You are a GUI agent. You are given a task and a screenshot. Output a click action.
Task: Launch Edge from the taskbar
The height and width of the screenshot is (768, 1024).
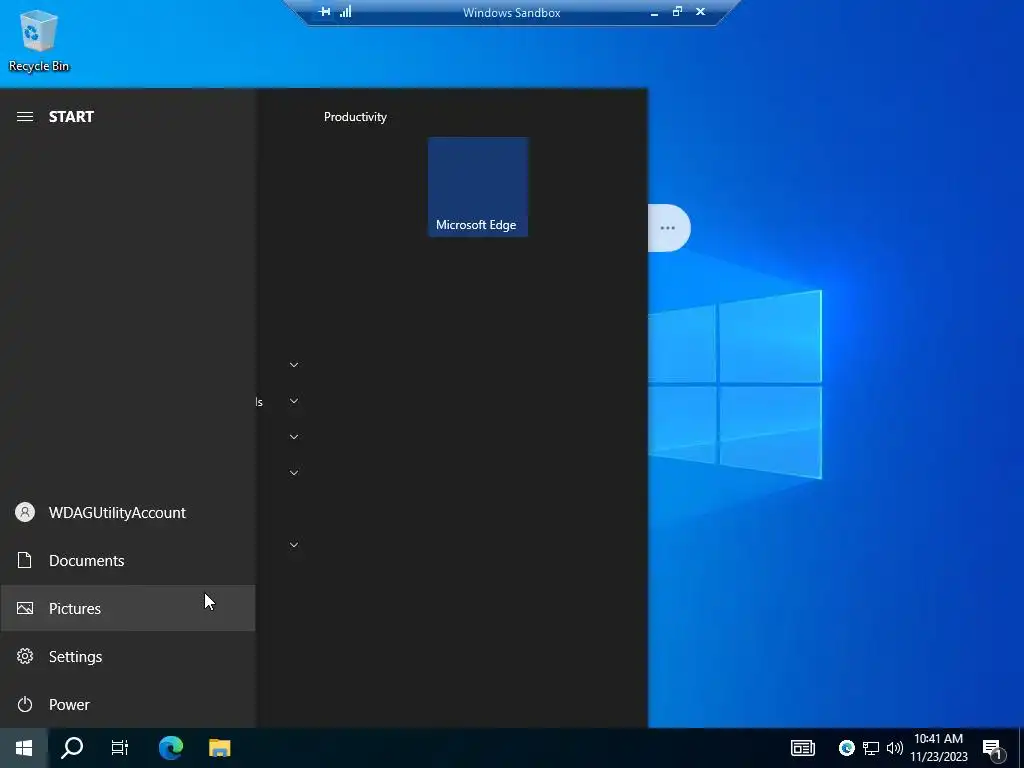click(171, 748)
